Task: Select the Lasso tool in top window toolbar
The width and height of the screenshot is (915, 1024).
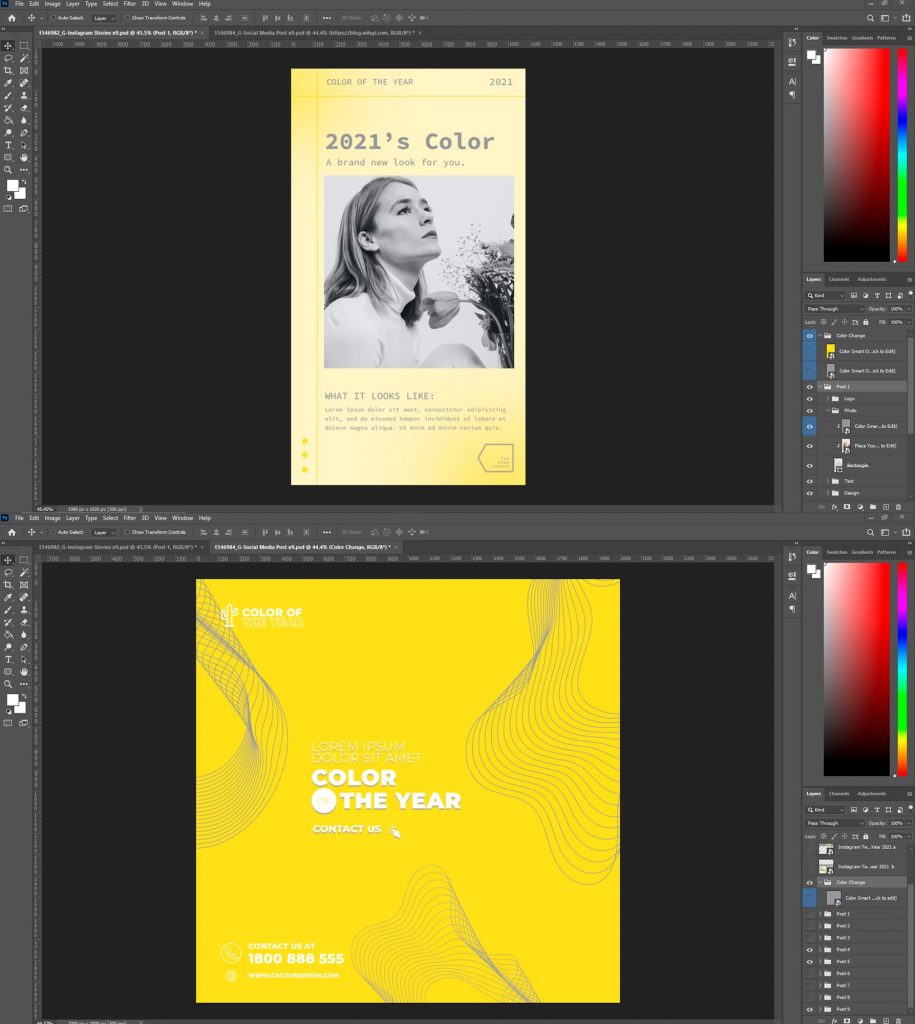Action: (x=8, y=58)
